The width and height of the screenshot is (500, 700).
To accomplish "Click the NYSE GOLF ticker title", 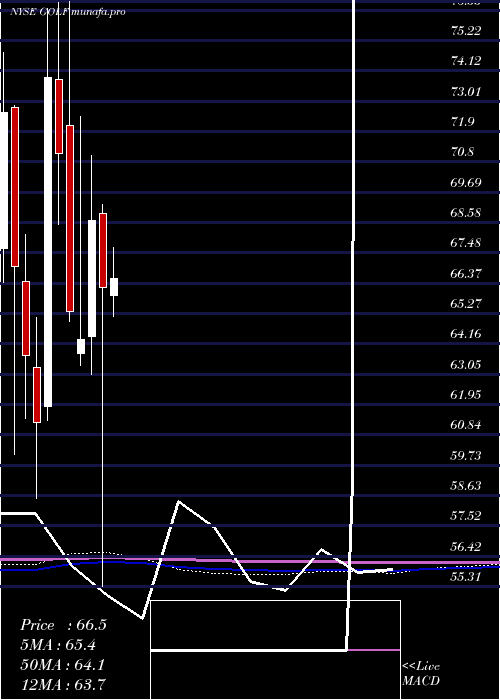I will click(x=40, y=12).
